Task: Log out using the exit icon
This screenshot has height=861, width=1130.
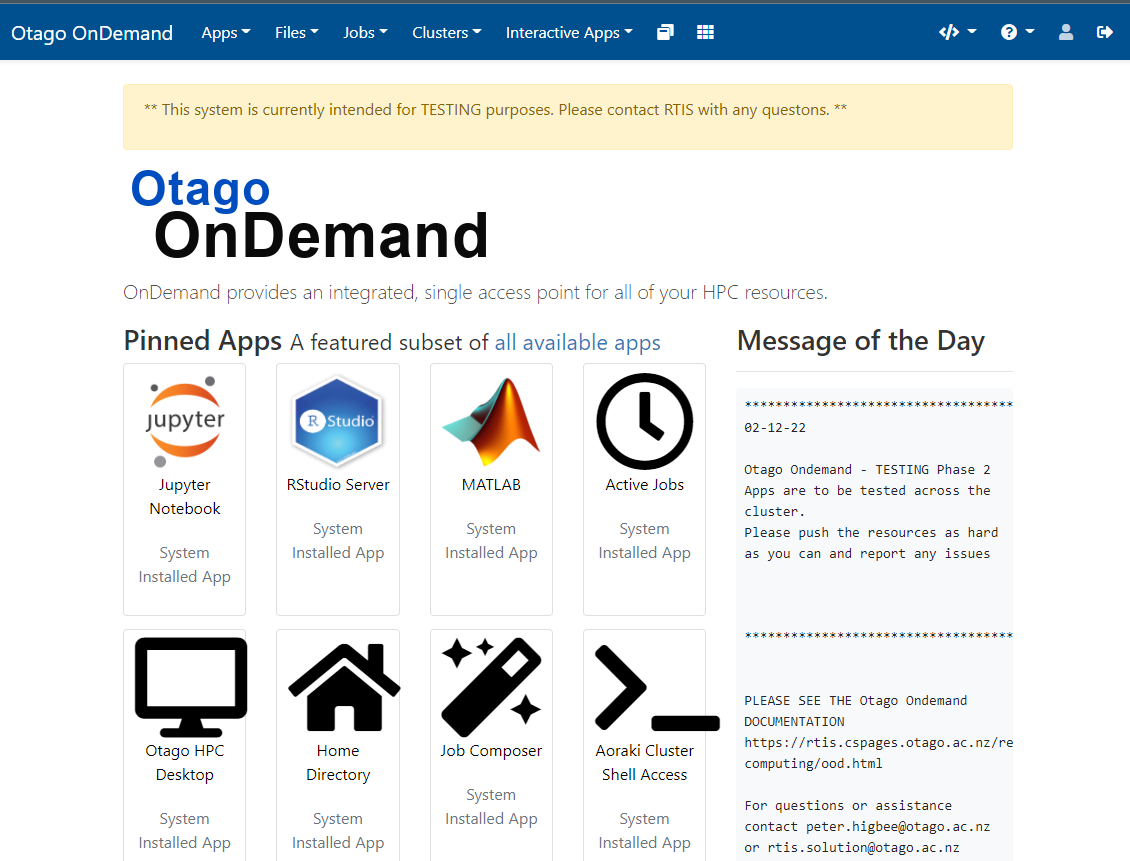Action: [1104, 31]
